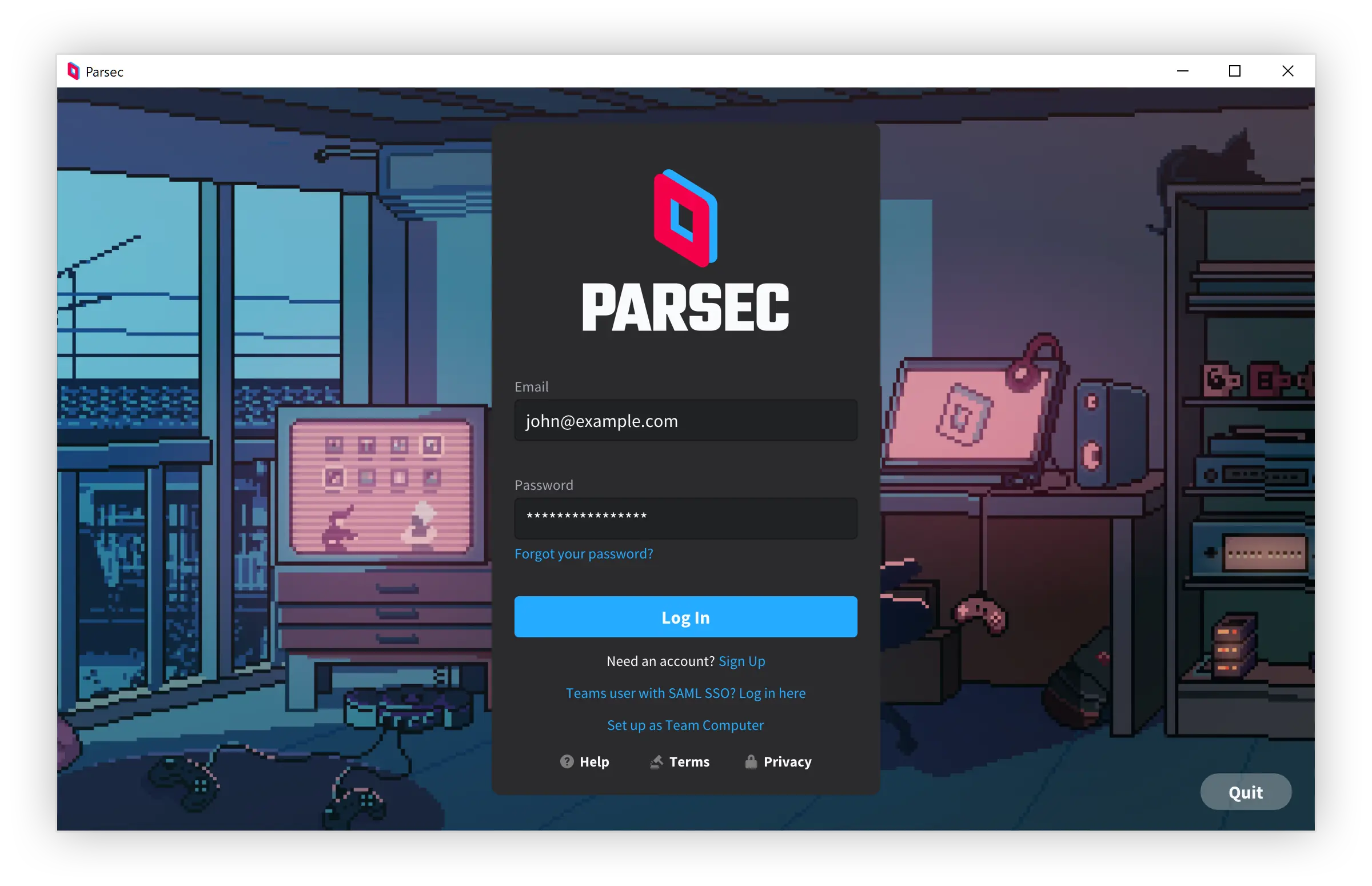Open the Teams SAML SSO login link
The width and height of the screenshot is (1372, 886).
tap(685, 693)
